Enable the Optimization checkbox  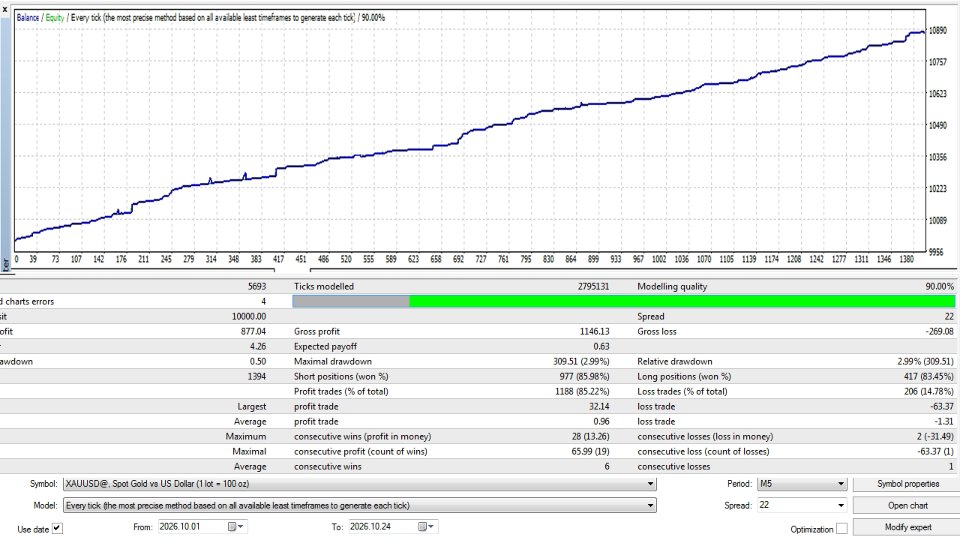click(x=842, y=528)
